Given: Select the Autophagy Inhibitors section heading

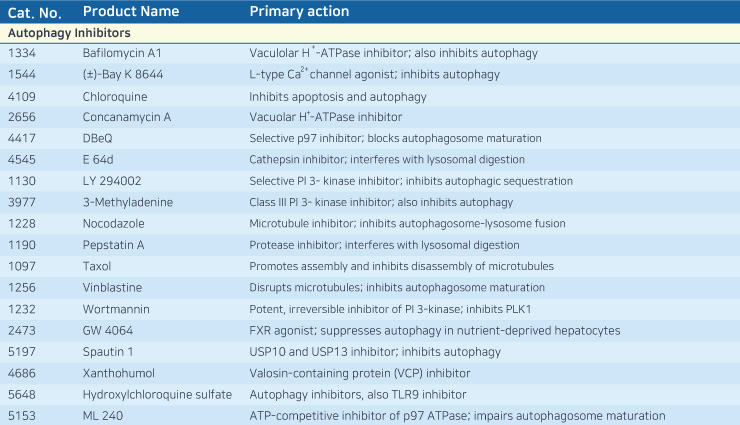Looking at the screenshot, I should tap(69, 33).
